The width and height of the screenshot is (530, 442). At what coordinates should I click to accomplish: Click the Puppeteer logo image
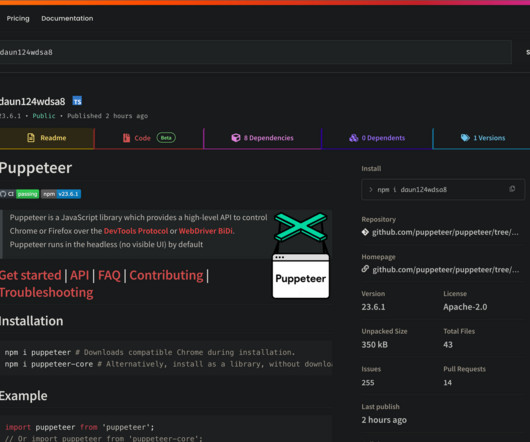point(301,255)
